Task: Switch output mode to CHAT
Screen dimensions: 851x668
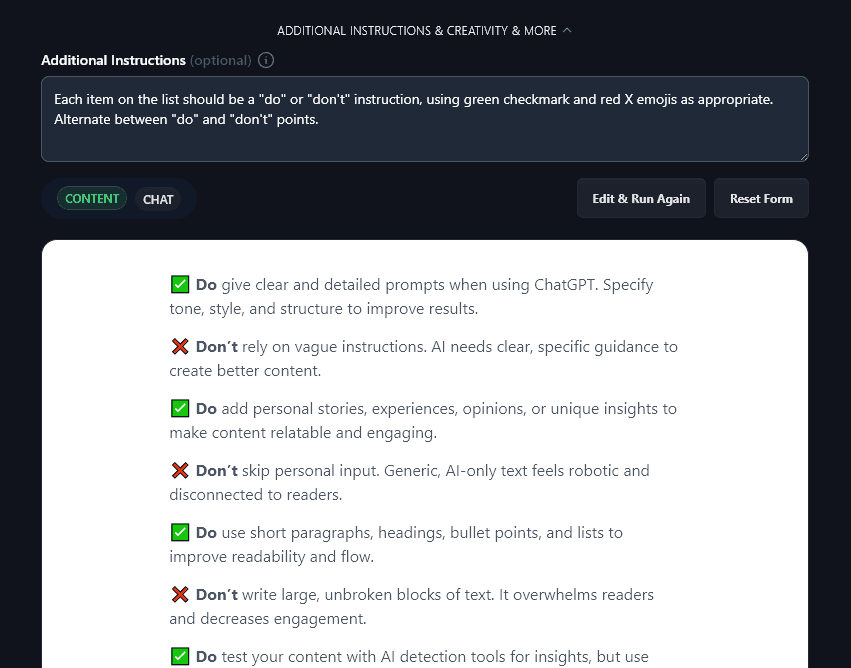Action: [158, 199]
